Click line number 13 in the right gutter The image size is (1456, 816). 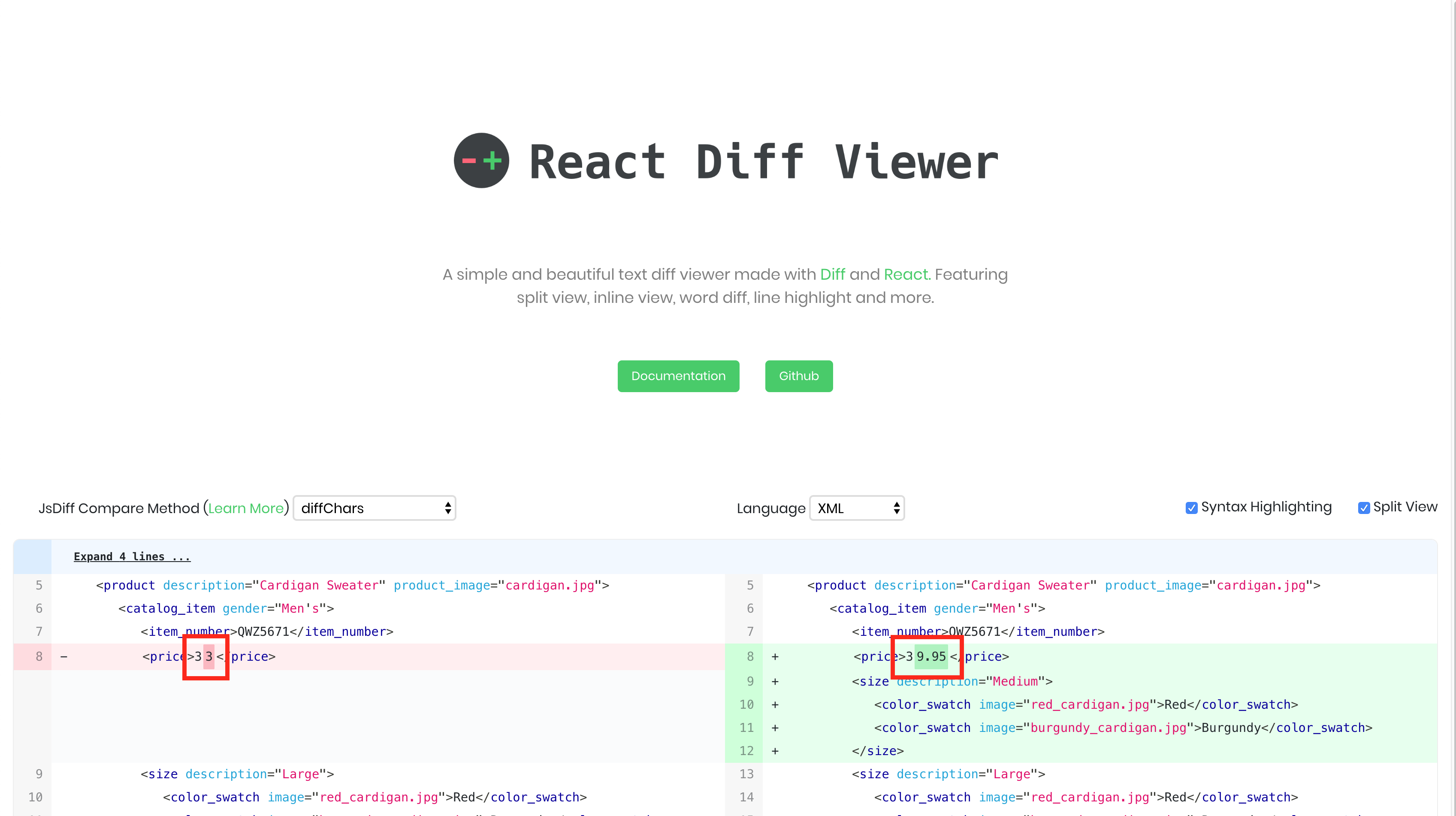[x=746, y=774]
